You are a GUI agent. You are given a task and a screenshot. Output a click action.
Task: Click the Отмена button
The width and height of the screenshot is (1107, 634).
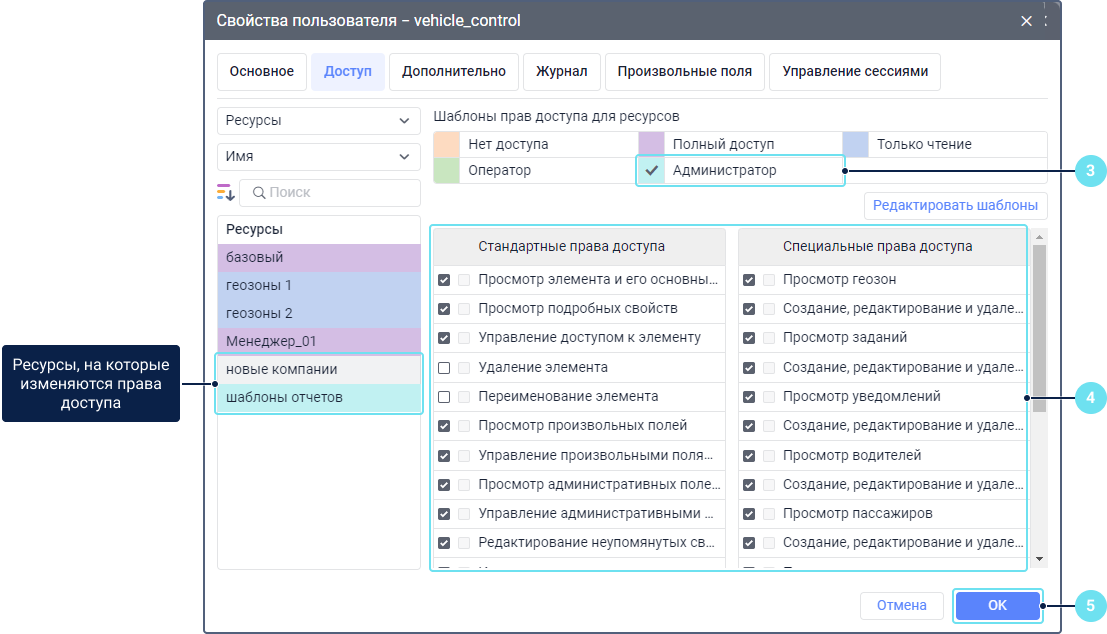click(x=901, y=606)
